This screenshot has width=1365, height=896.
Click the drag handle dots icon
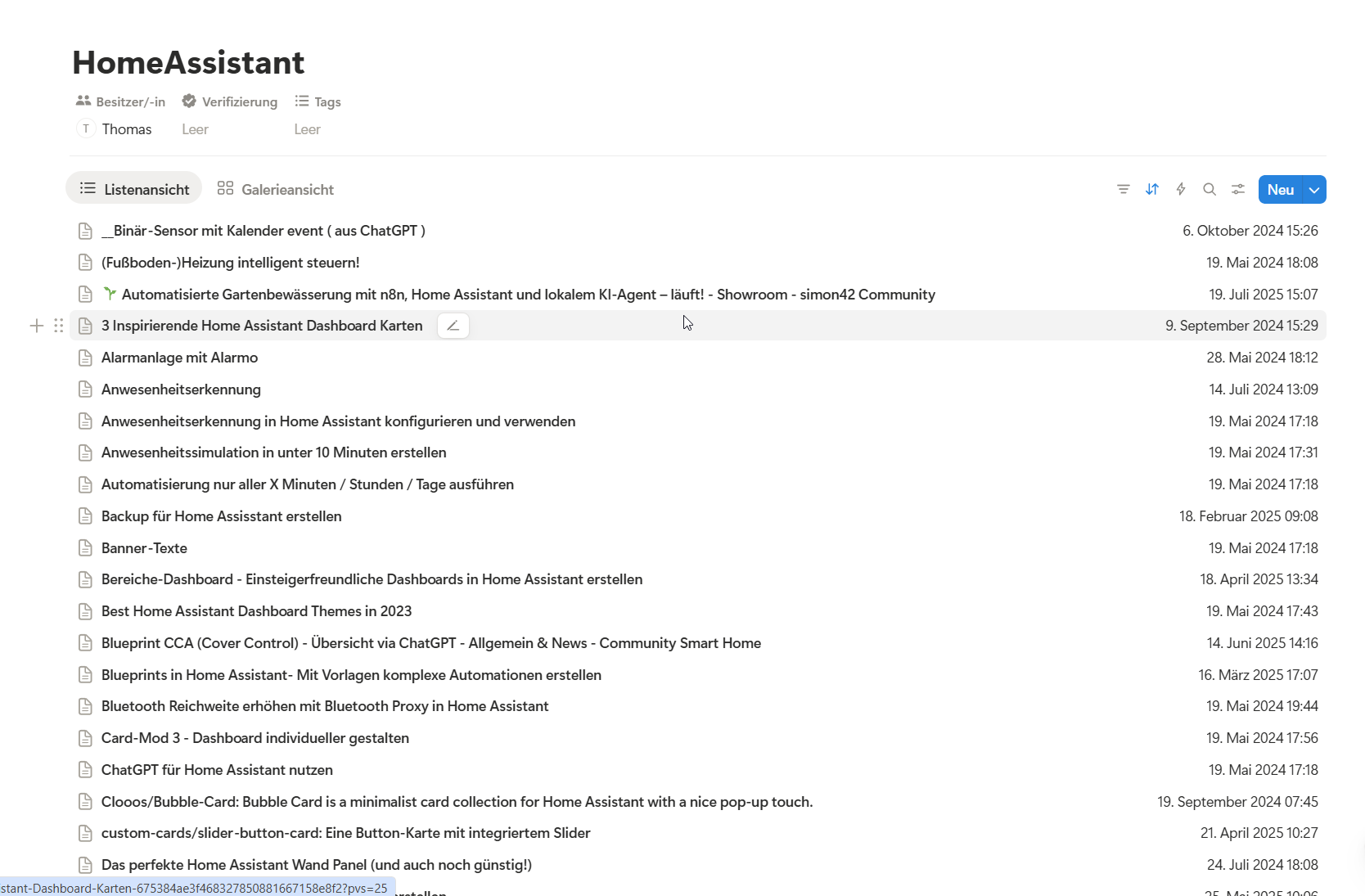[59, 326]
